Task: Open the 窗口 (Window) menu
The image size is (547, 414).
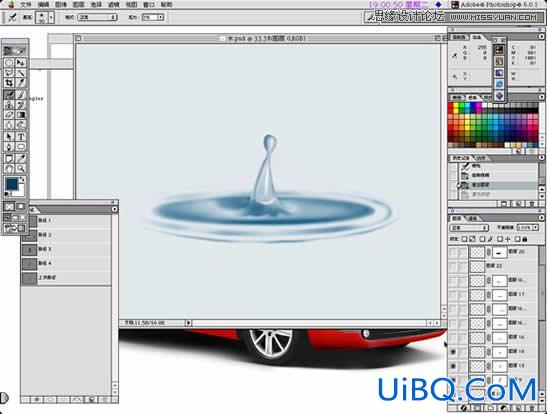Action: click(x=149, y=5)
